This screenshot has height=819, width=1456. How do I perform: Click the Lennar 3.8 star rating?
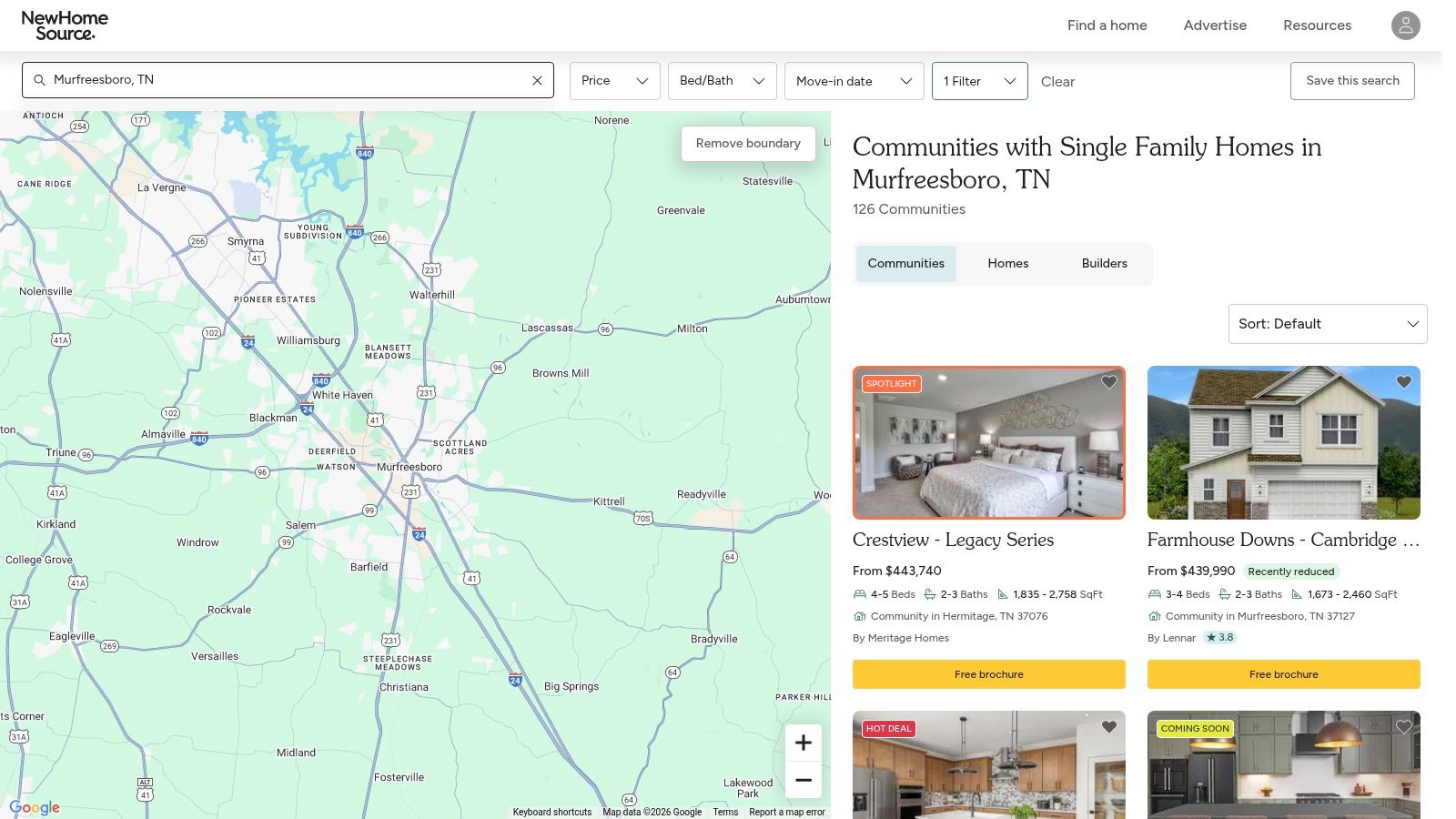[1219, 637]
